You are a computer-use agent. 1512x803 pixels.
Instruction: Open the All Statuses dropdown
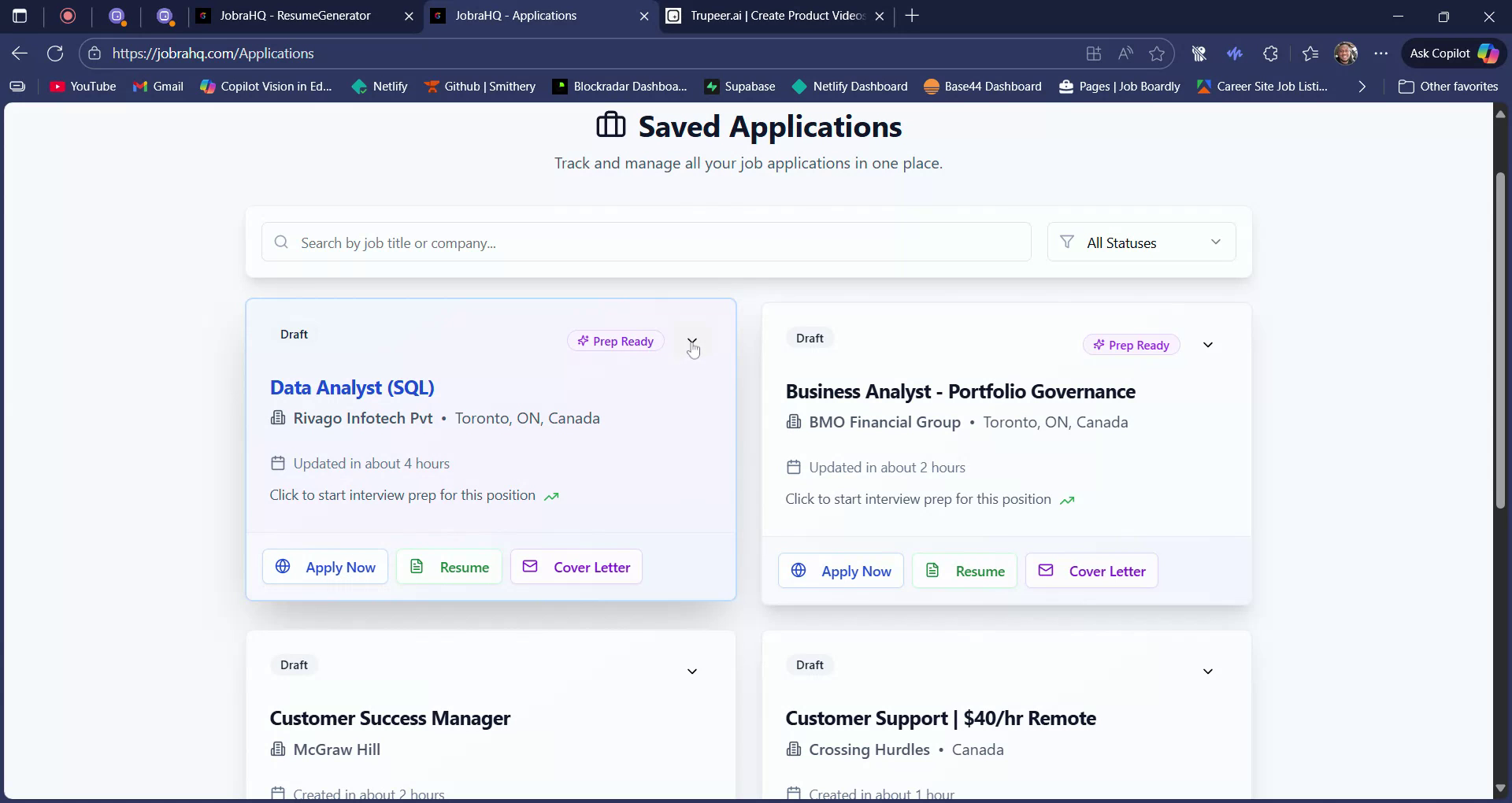[x=1140, y=242]
